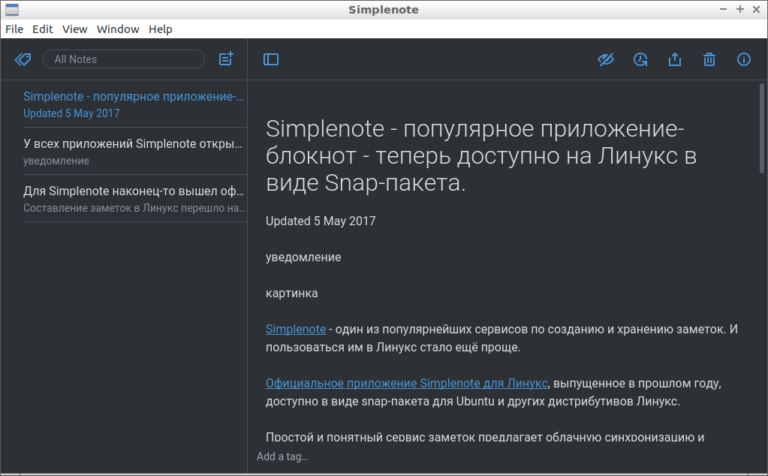The image size is (768, 476).
Task: Maximize the Simplenote window
Action: coord(740,9)
